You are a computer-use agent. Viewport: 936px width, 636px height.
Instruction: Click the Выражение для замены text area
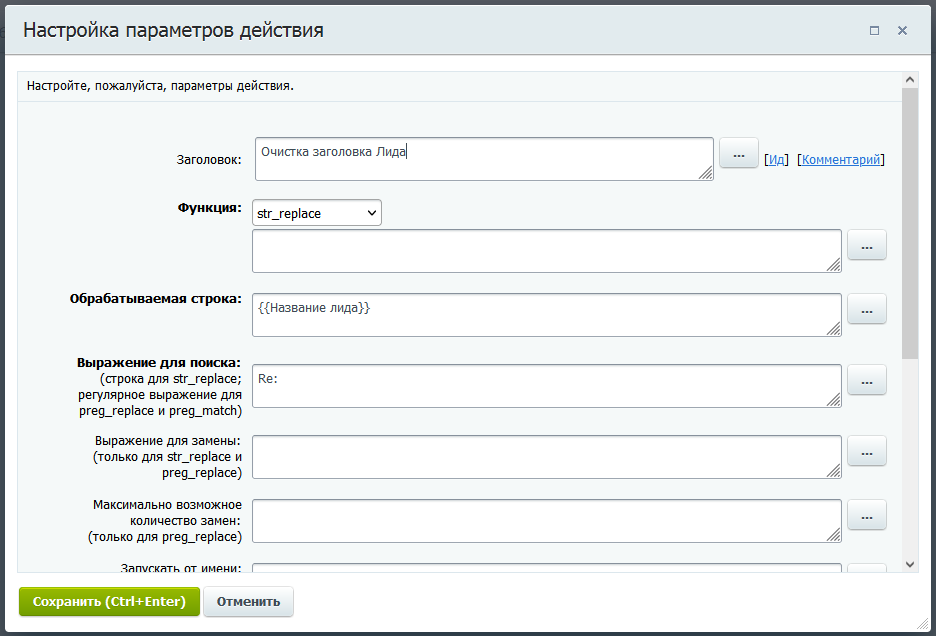(x=546, y=457)
